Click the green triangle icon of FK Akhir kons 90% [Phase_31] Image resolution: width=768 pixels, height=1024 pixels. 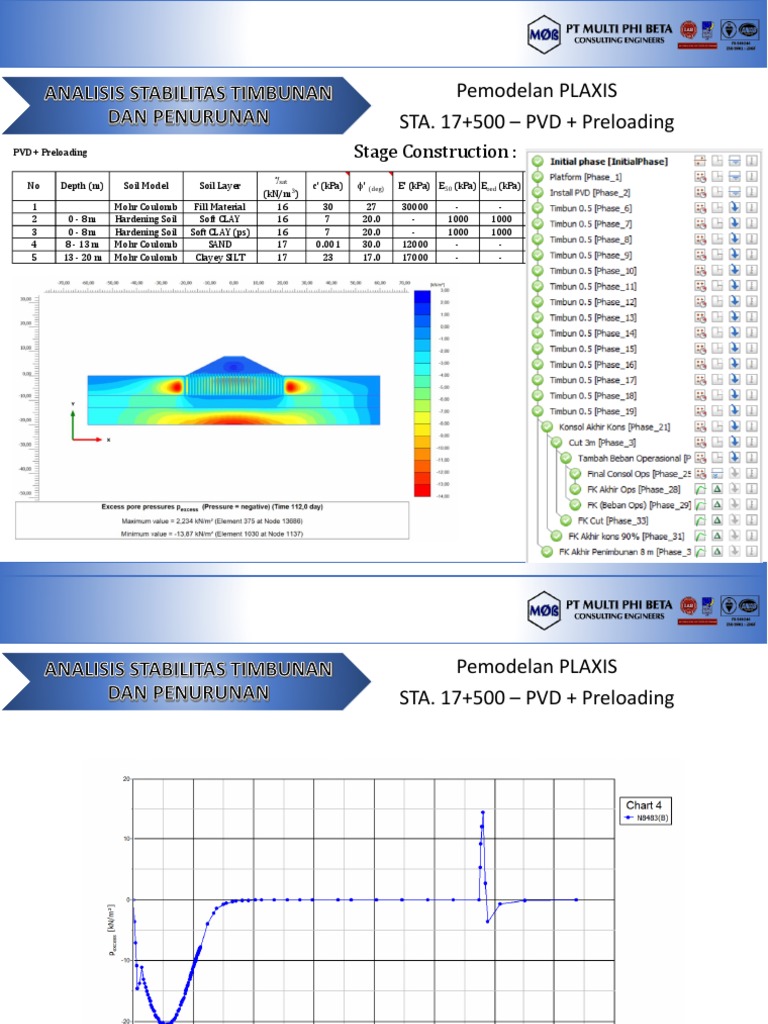point(717,536)
